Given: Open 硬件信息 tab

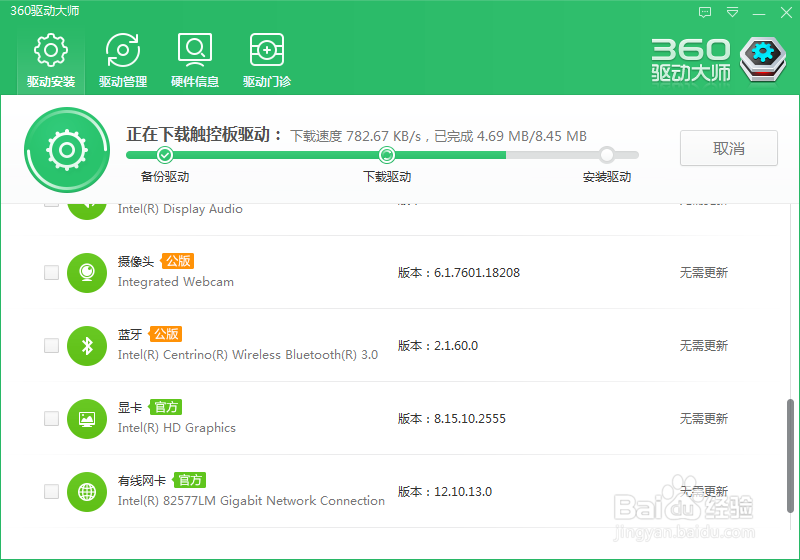Looking at the screenshot, I should pos(195,61).
